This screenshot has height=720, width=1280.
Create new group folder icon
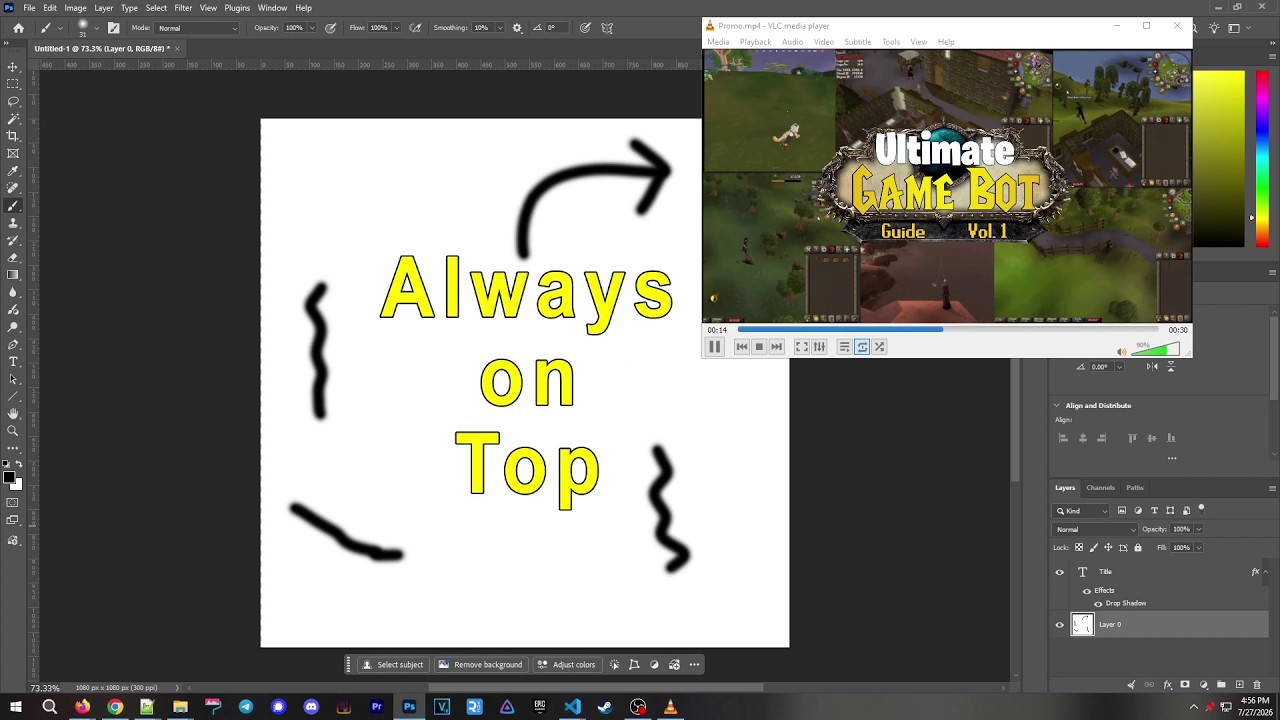[1221, 685]
